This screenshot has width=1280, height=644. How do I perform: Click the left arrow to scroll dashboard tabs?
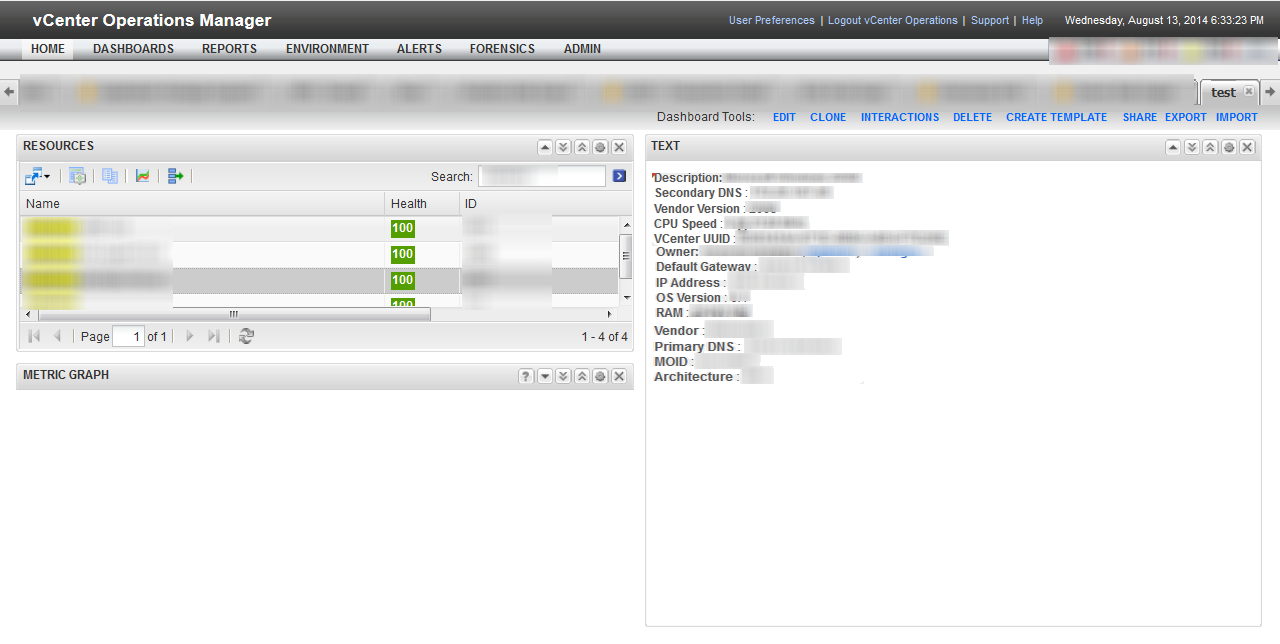(9, 91)
